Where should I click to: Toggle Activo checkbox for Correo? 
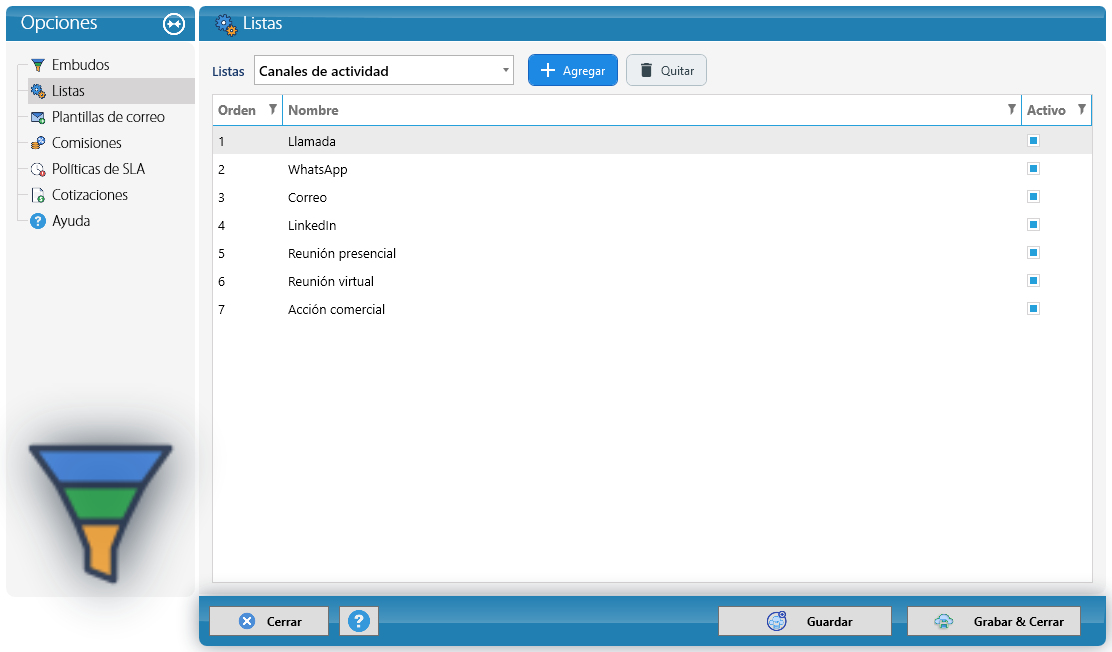point(1033,197)
